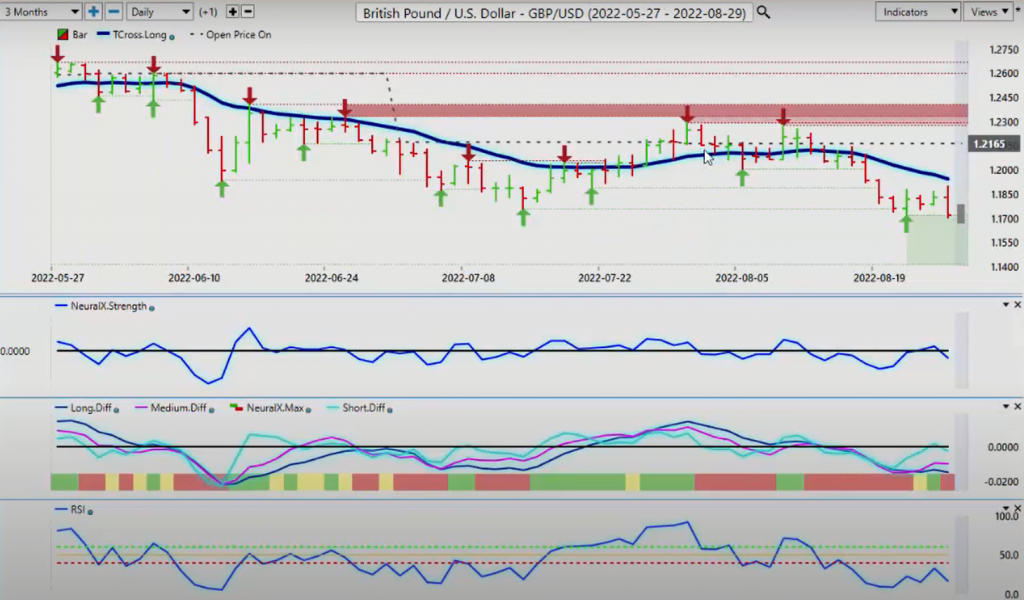
Task: Click the black minus forecast decrement icon
Action: 248,12
